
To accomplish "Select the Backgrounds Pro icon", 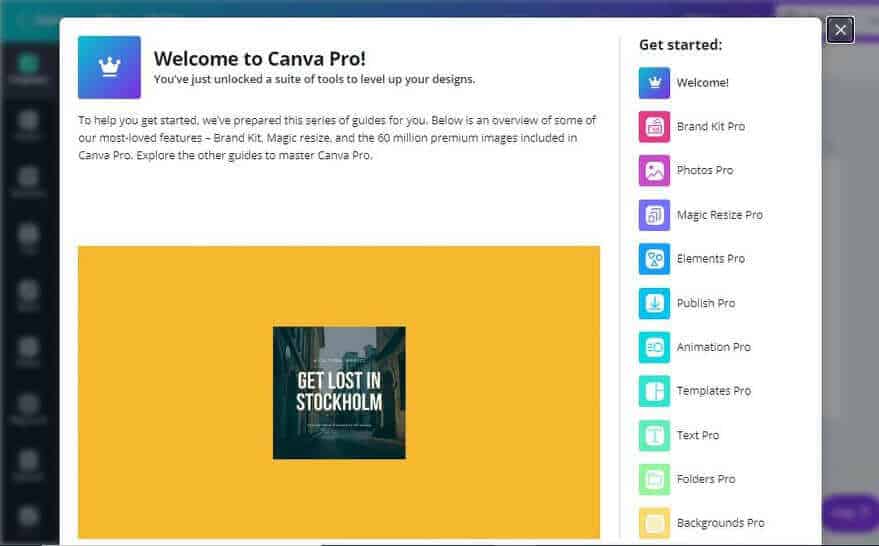I will (x=654, y=523).
